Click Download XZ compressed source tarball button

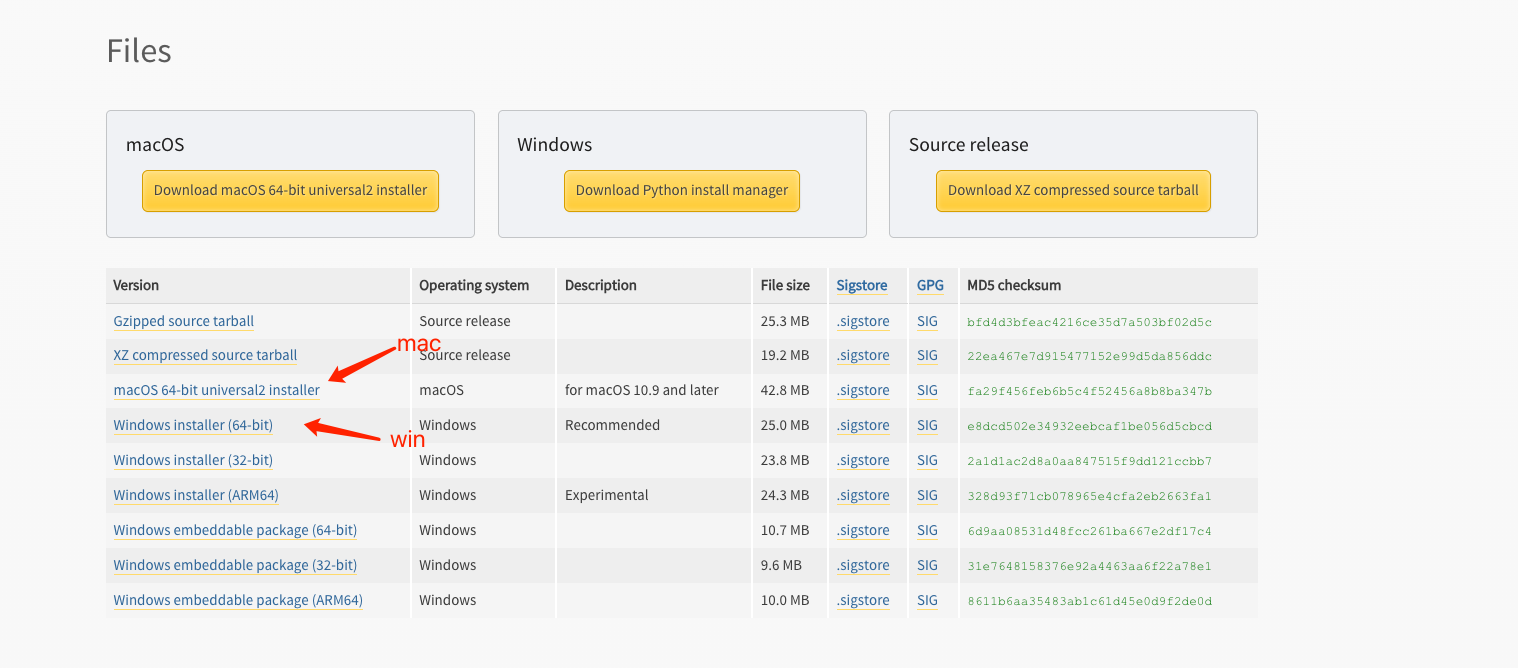click(x=1073, y=190)
